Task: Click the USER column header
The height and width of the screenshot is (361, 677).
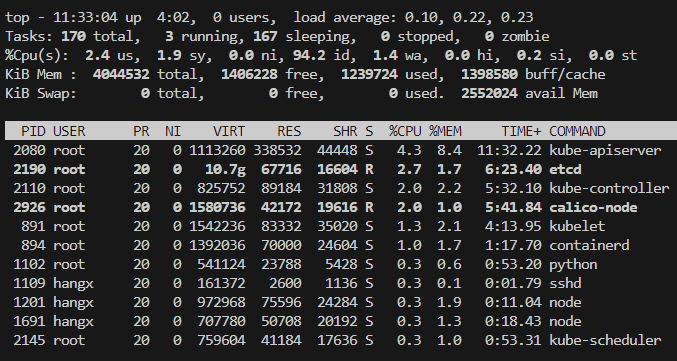Action: tap(69, 131)
